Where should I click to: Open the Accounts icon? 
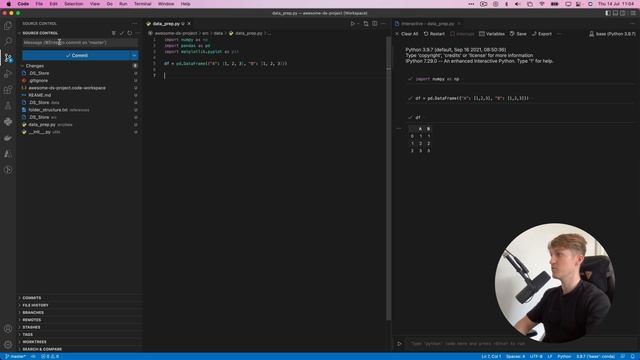click(8, 329)
